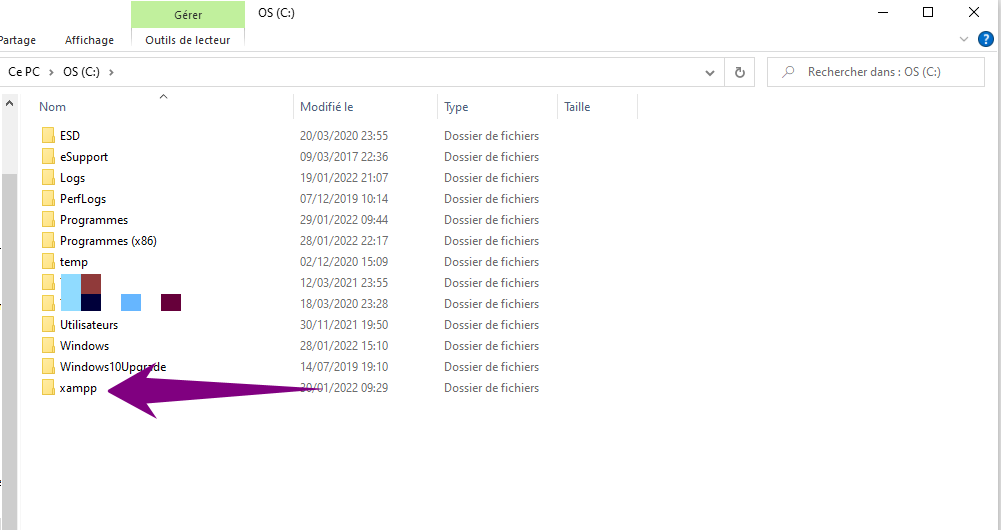This screenshot has width=1001, height=530.
Task: Expand the chevron after OS (C:) in the breadcrumb
Action: tap(112, 72)
